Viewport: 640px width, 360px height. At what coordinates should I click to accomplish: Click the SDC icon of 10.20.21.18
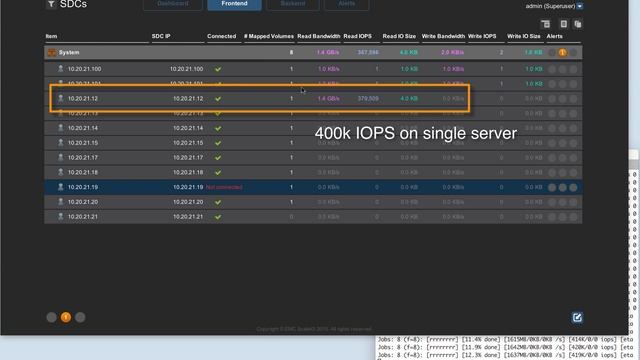(60, 172)
